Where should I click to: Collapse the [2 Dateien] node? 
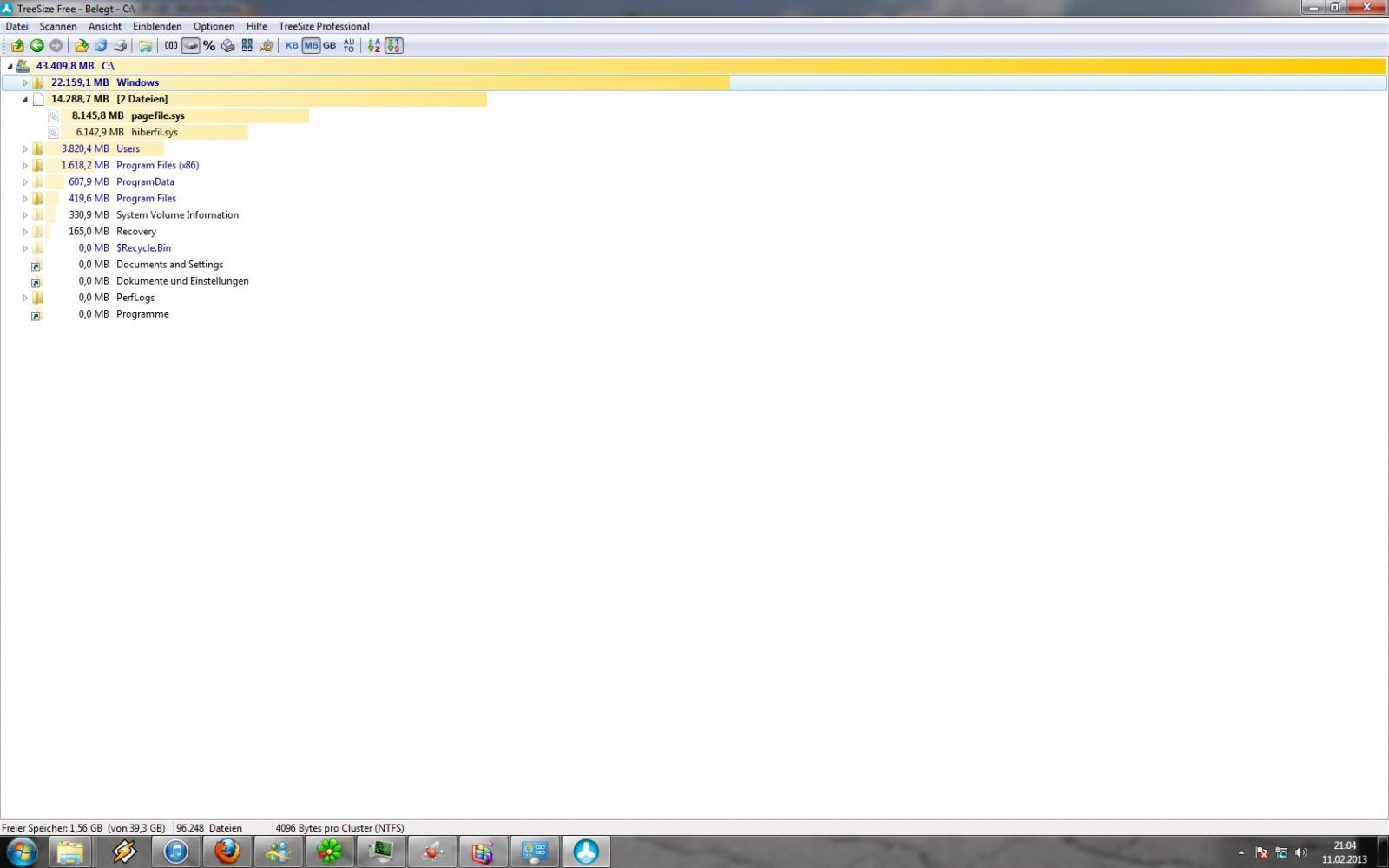point(25,99)
